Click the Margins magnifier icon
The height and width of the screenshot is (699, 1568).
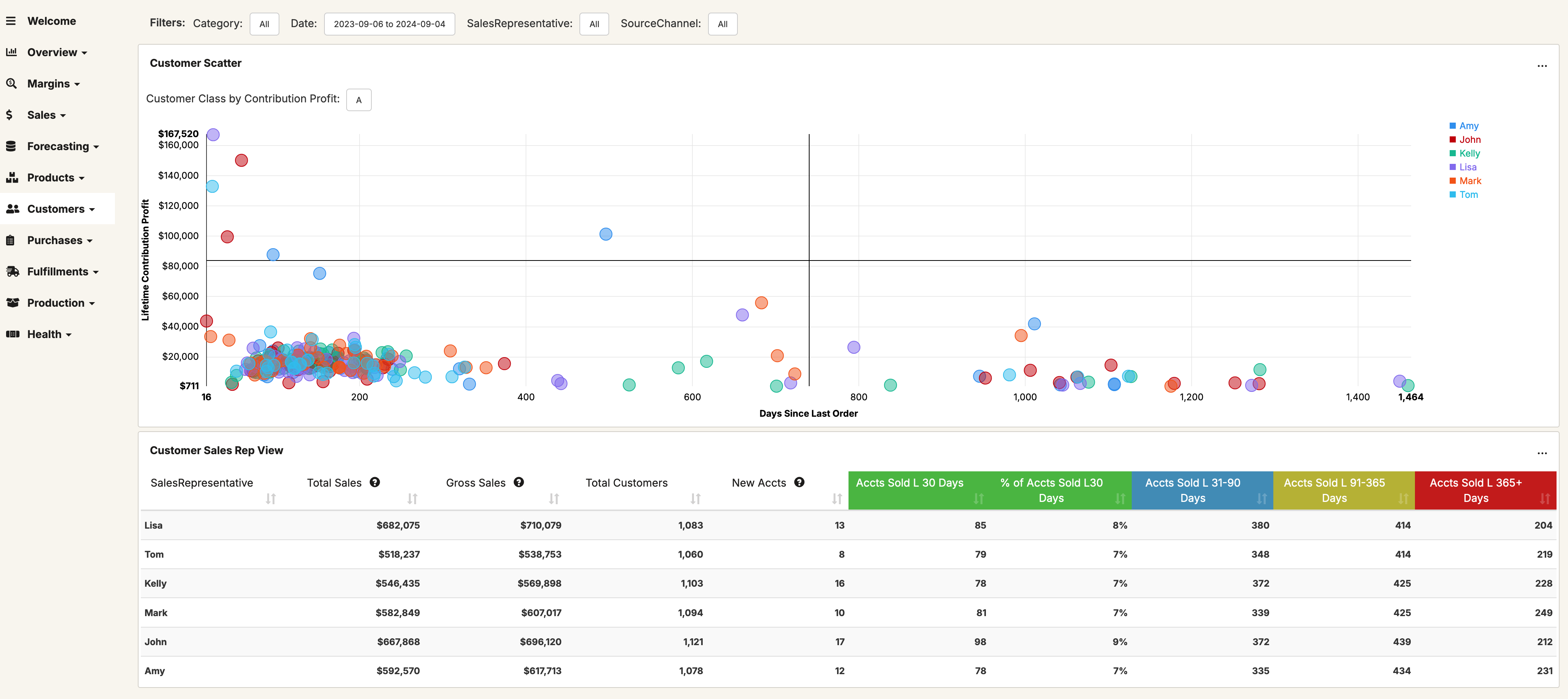[11, 83]
